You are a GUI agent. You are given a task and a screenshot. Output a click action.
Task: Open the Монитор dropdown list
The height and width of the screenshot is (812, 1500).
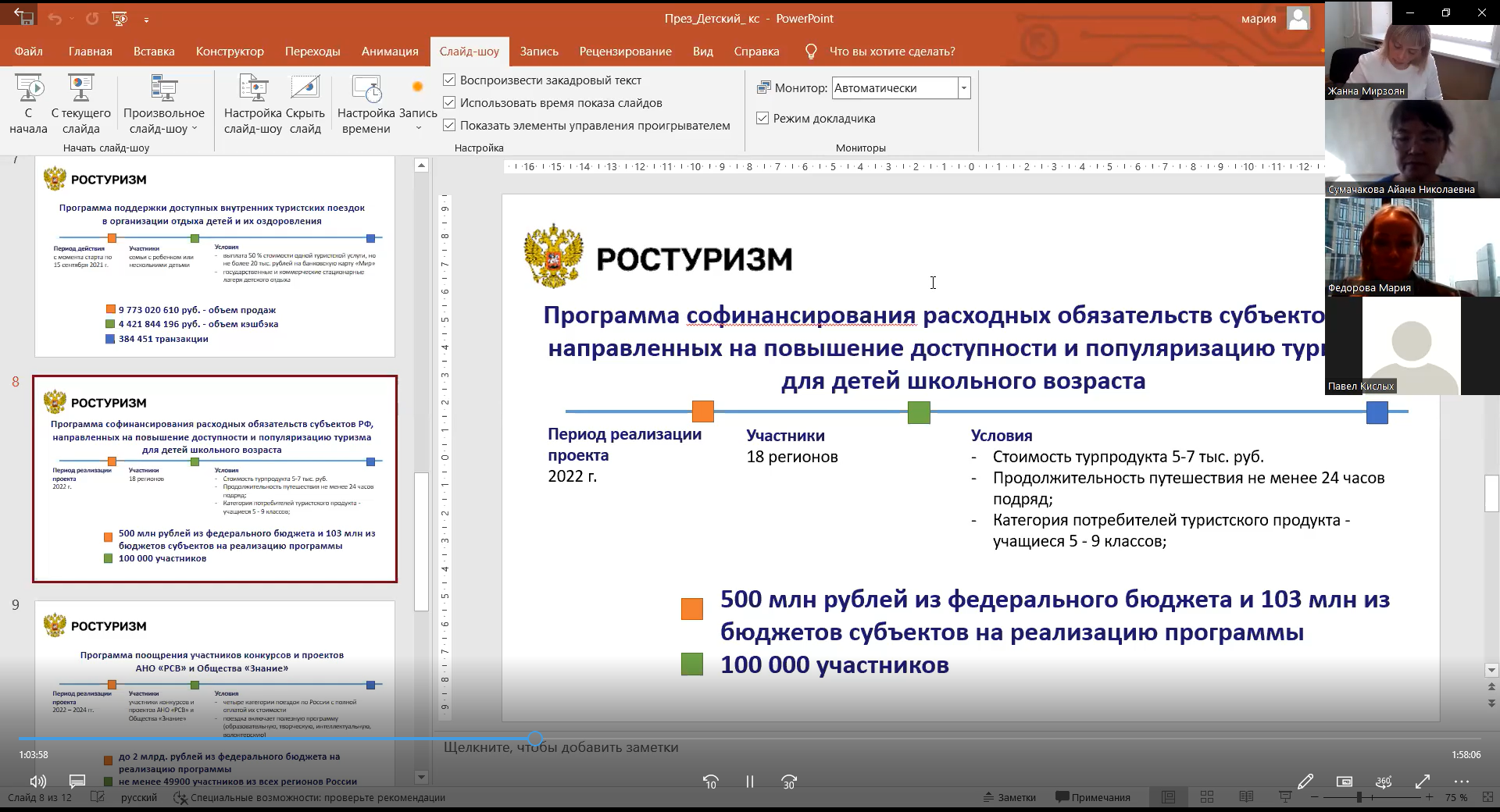click(964, 88)
